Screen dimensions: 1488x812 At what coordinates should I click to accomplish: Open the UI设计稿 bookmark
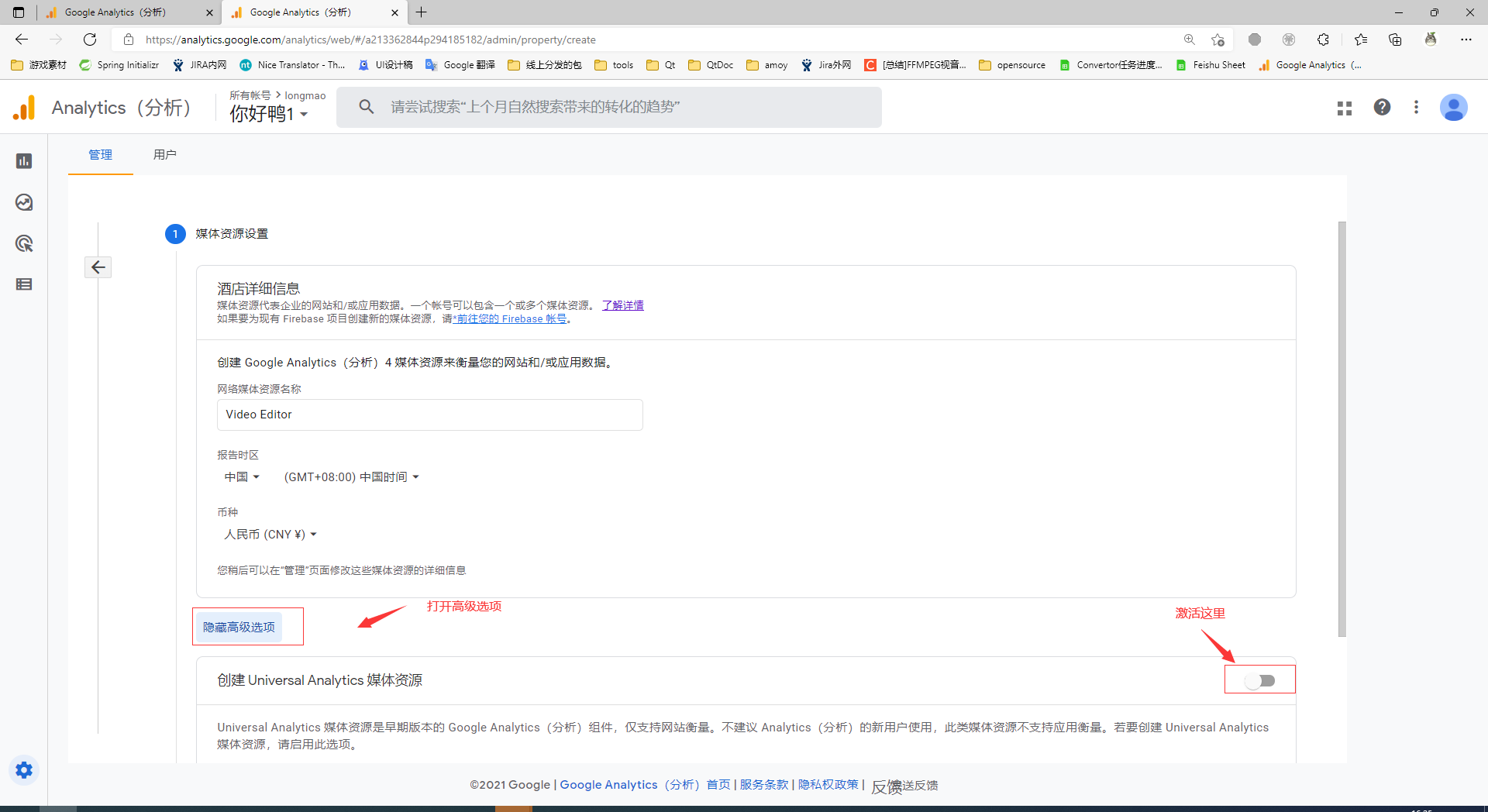385,65
